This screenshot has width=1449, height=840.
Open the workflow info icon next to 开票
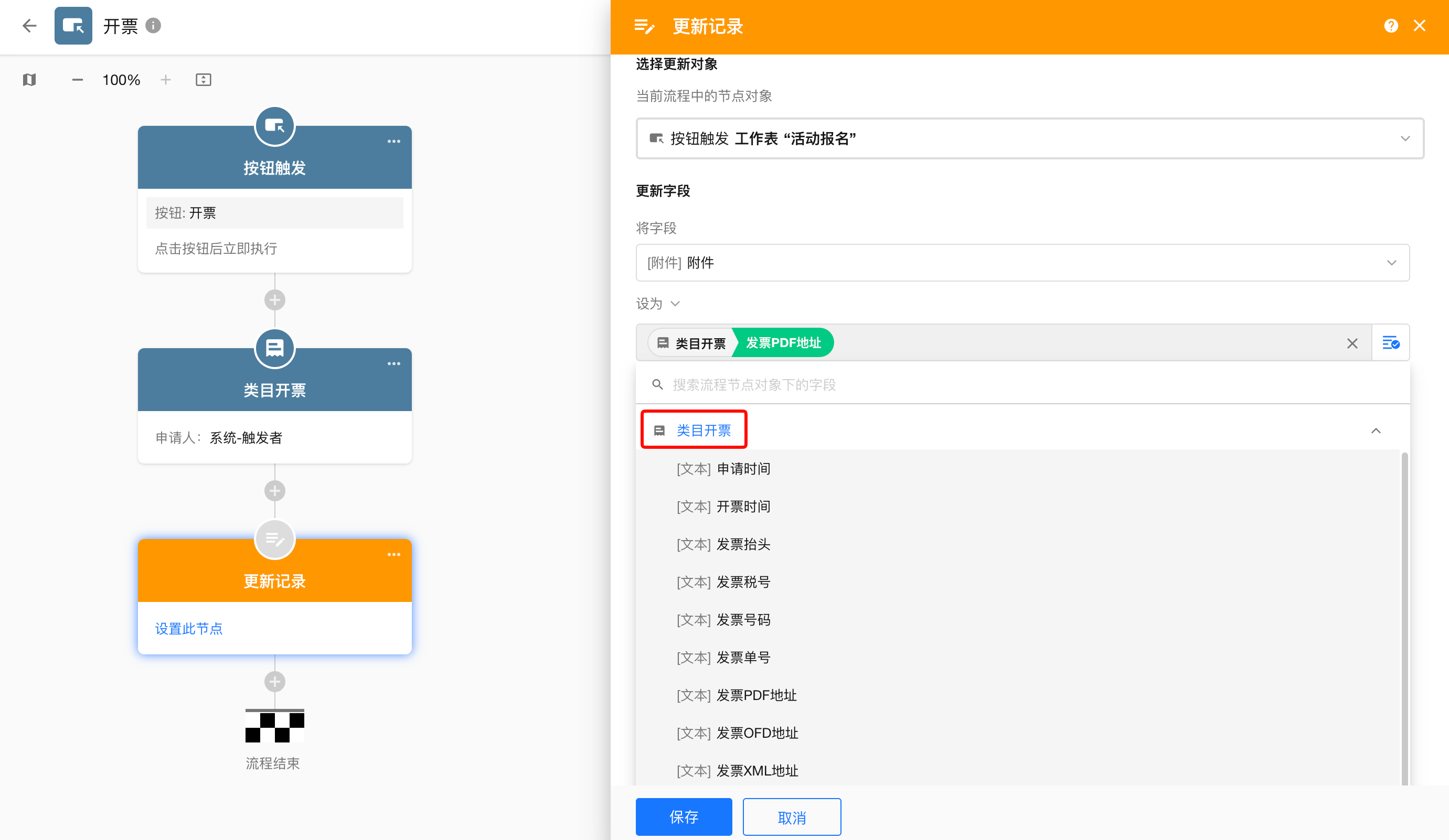click(x=153, y=26)
